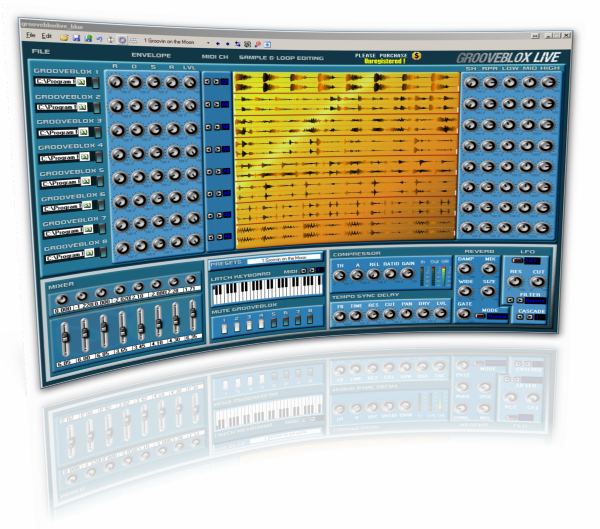Increase the Cascade value

[530, 317]
